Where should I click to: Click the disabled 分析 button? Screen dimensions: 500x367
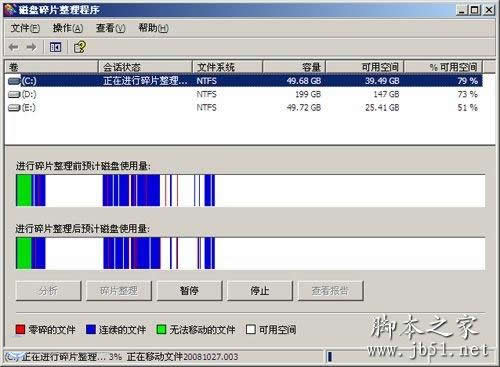click(48, 291)
